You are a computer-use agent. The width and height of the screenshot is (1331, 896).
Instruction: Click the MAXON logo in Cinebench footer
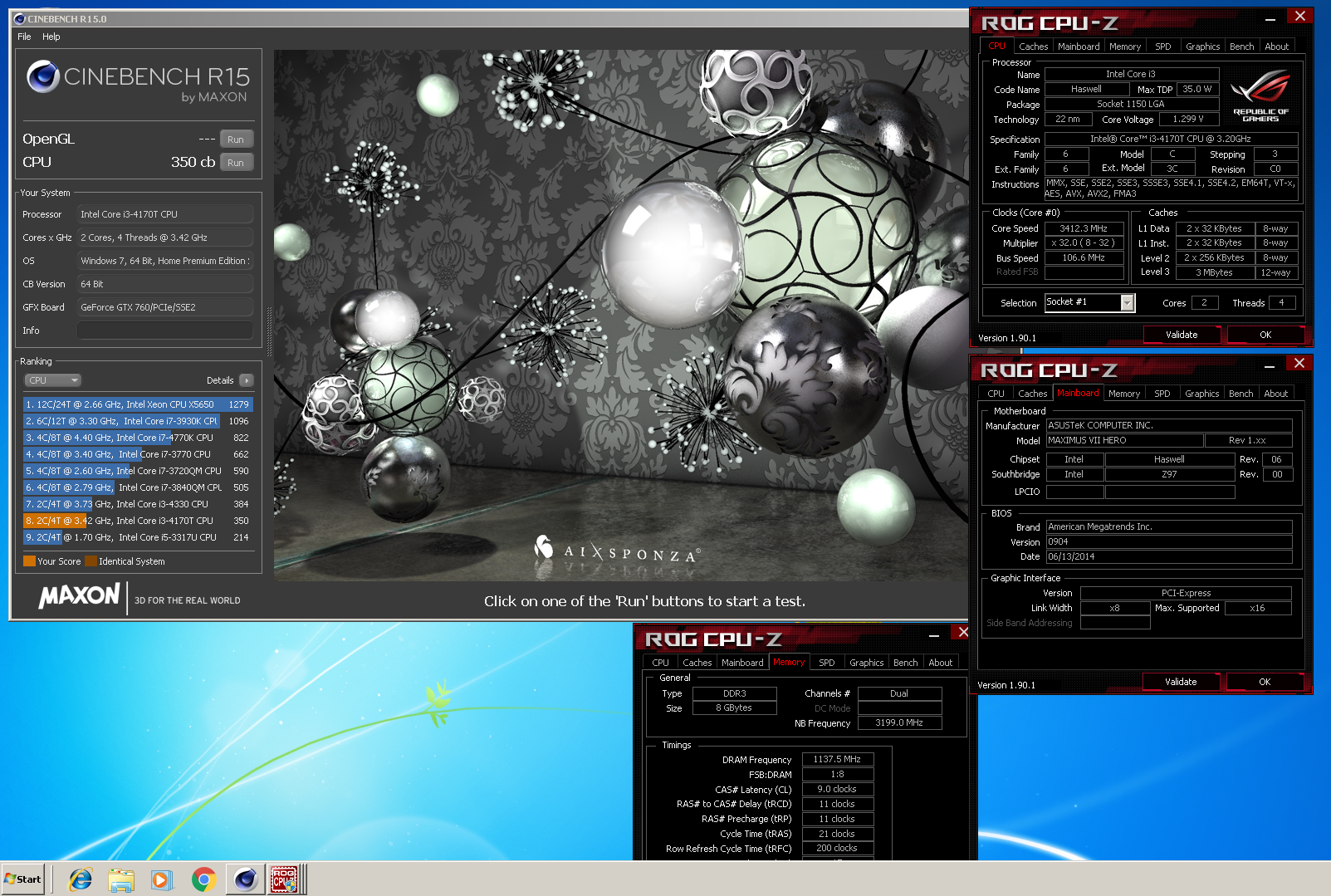(80, 596)
